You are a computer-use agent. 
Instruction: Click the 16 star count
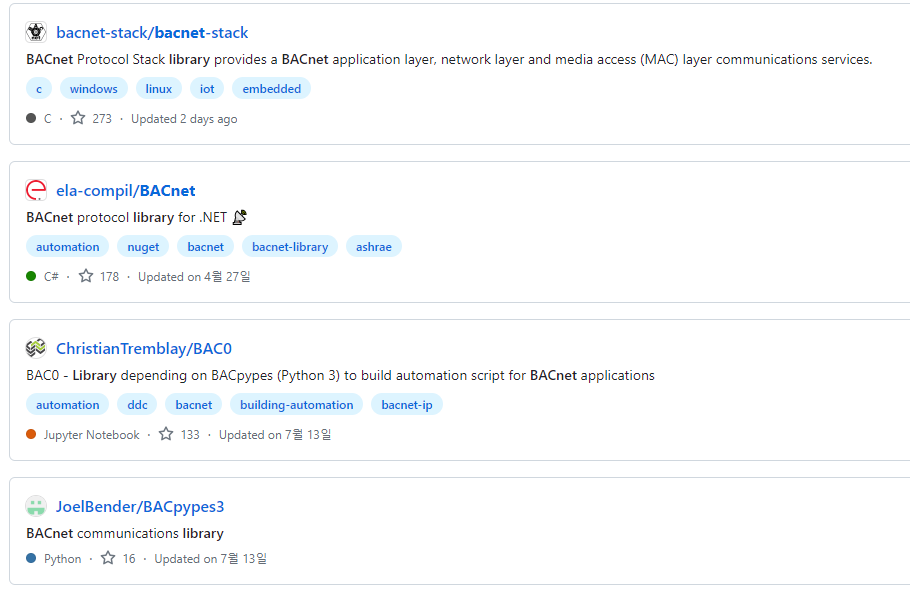pos(129,559)
